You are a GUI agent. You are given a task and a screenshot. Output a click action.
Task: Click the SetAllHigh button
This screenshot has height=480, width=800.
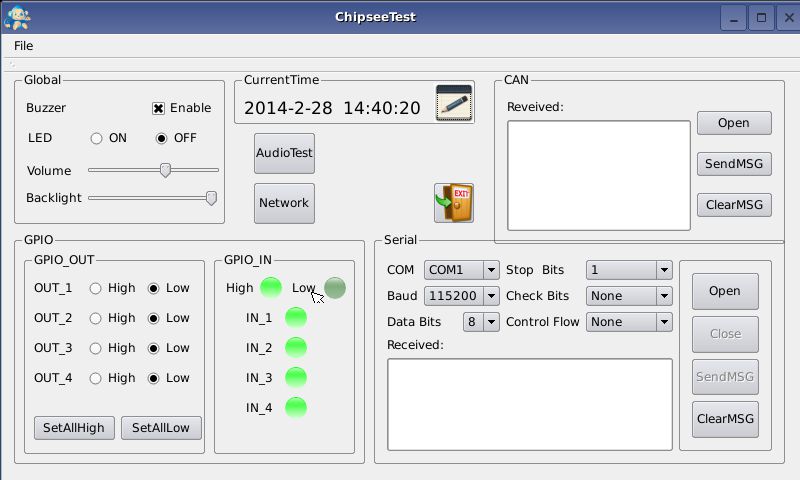(74, 427)
